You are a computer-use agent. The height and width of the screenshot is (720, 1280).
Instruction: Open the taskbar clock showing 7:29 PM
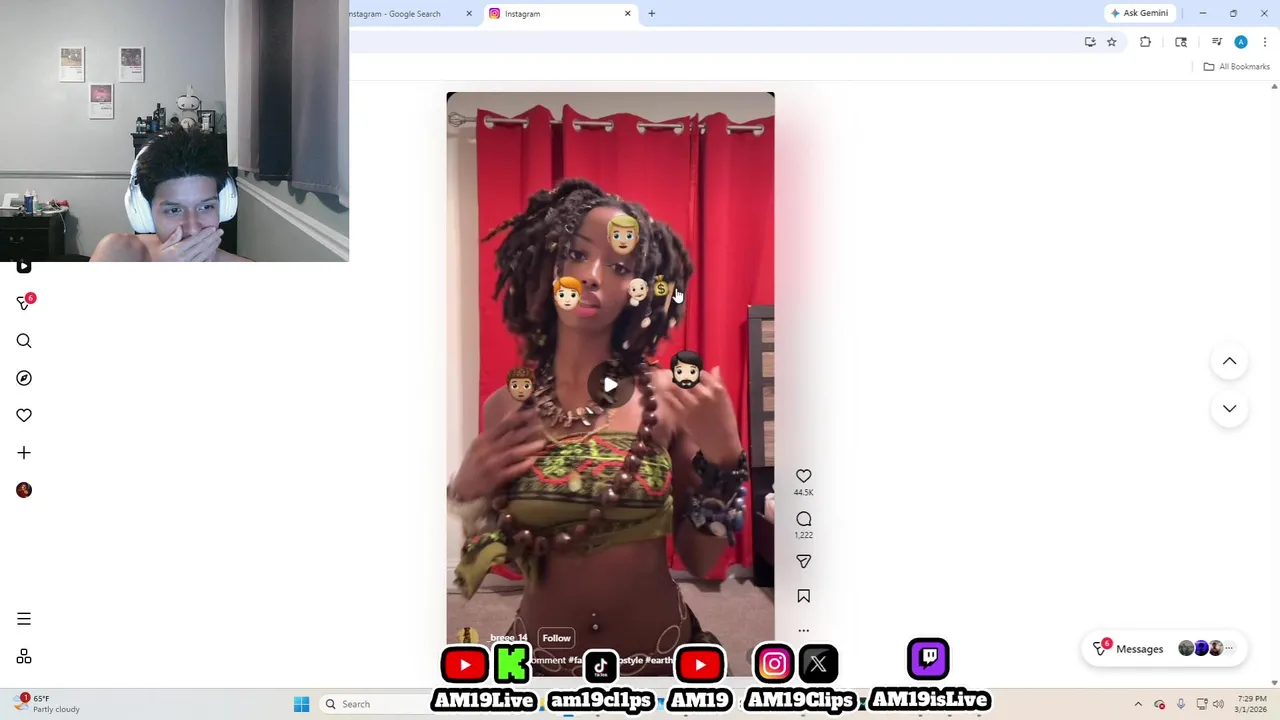pos(1251,704)
